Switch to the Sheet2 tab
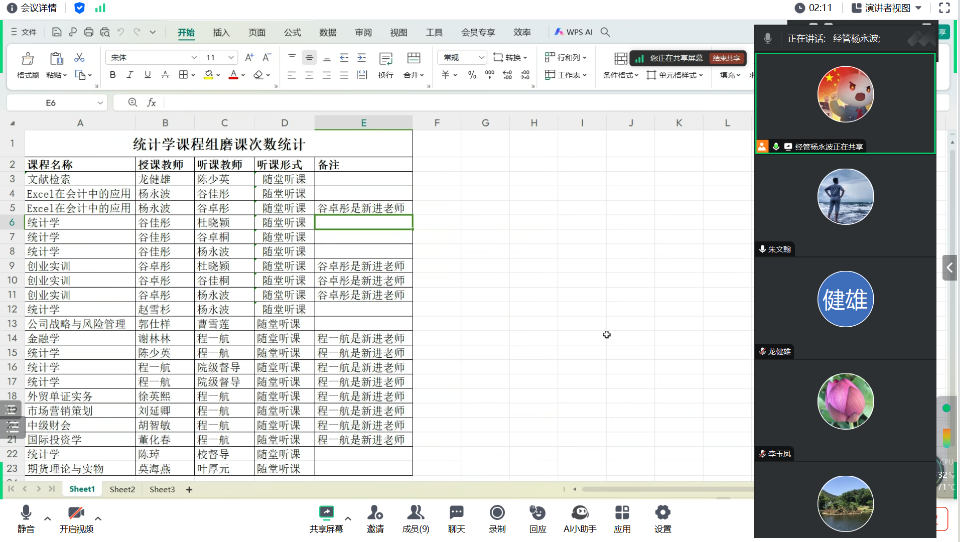This screenshot has height=542, width=960. [x=122, y=489]
